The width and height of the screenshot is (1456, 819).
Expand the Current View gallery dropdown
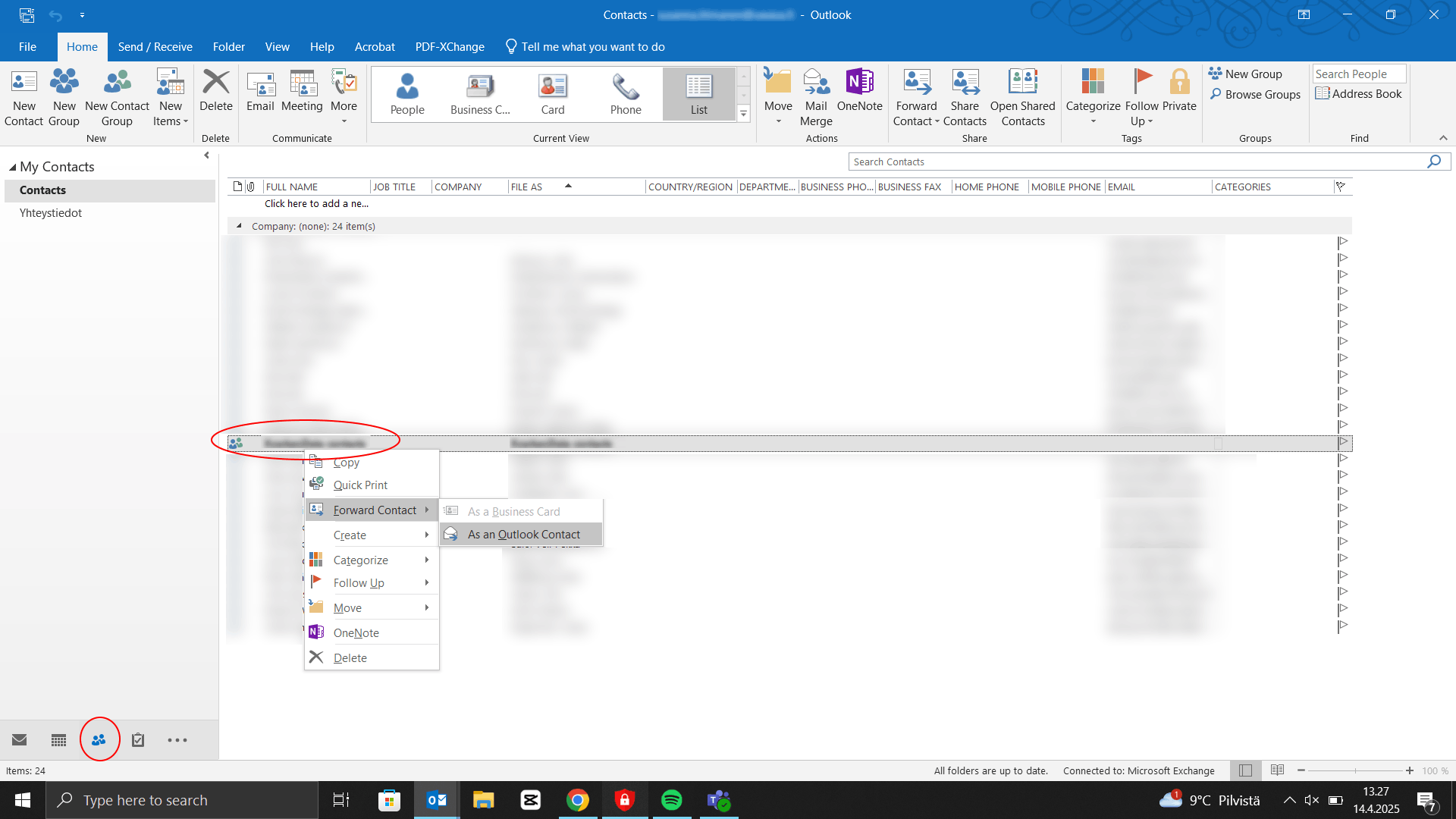click(743, 114)
